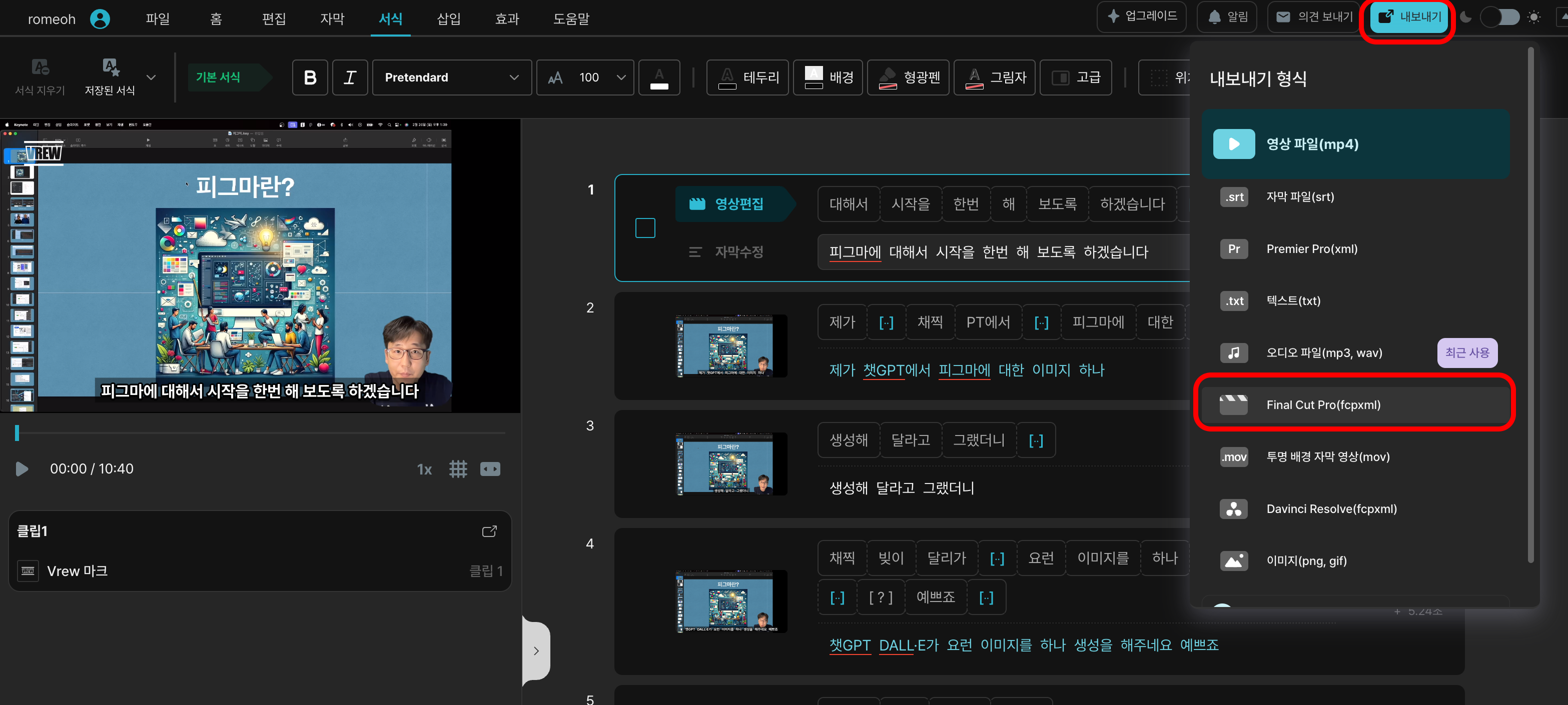Click the clip 2 video thumbnail
The width and height of the screenshot is (1568, 705).
731,346
